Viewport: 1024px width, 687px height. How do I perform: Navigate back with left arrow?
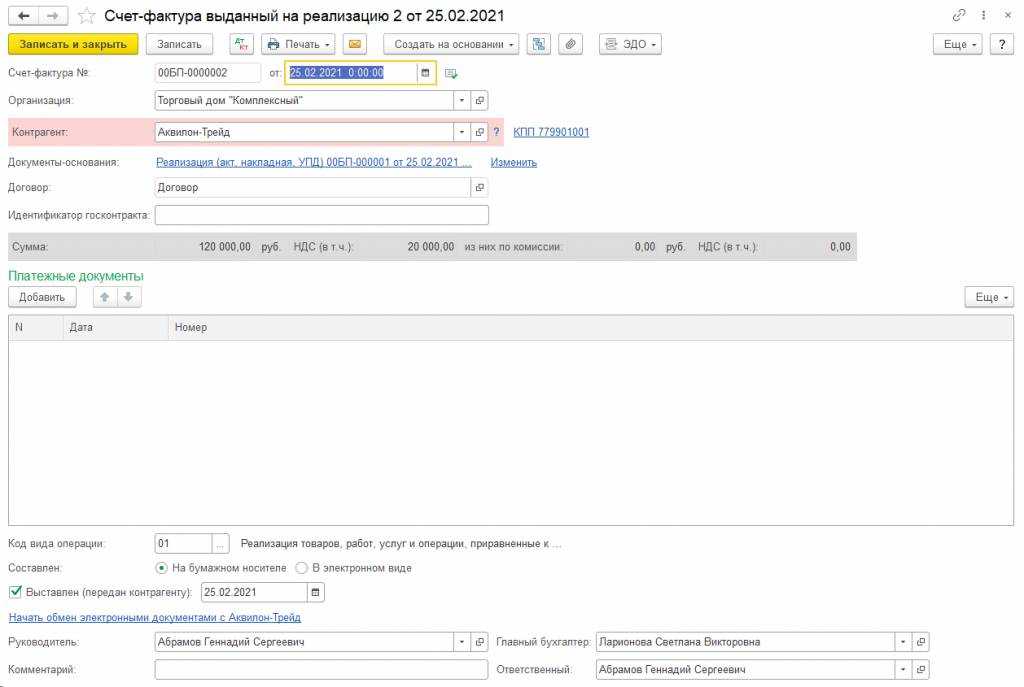(24, 16)
